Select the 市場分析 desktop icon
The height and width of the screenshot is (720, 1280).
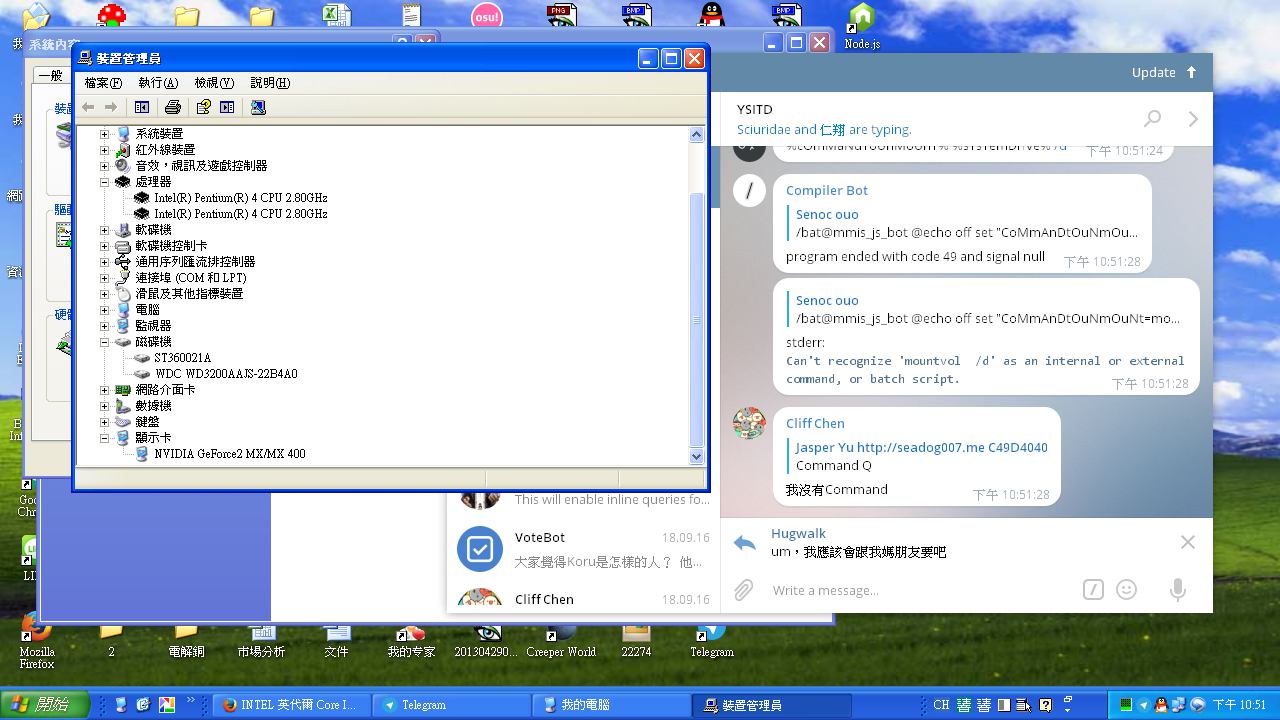click(261, 640)
